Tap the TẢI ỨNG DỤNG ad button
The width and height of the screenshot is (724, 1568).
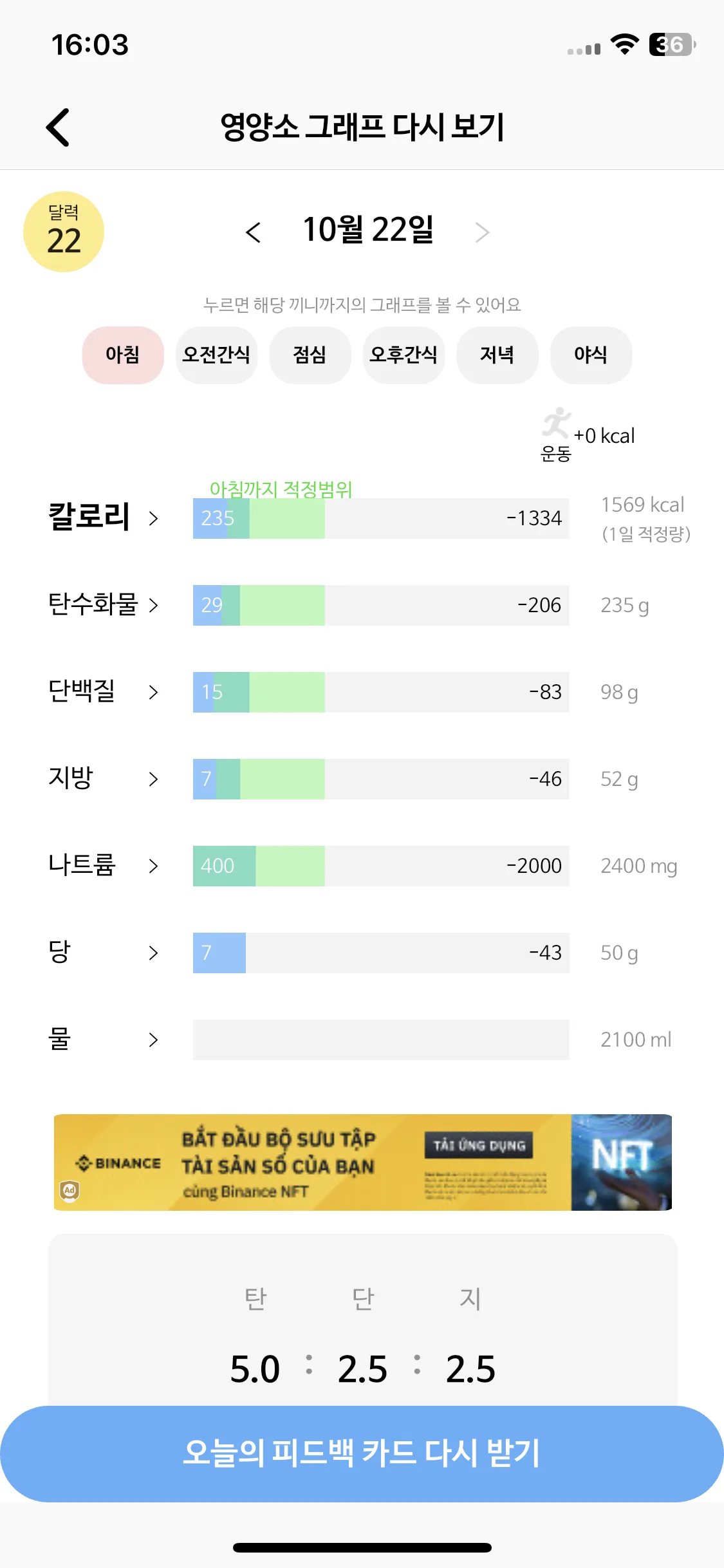479,1146
